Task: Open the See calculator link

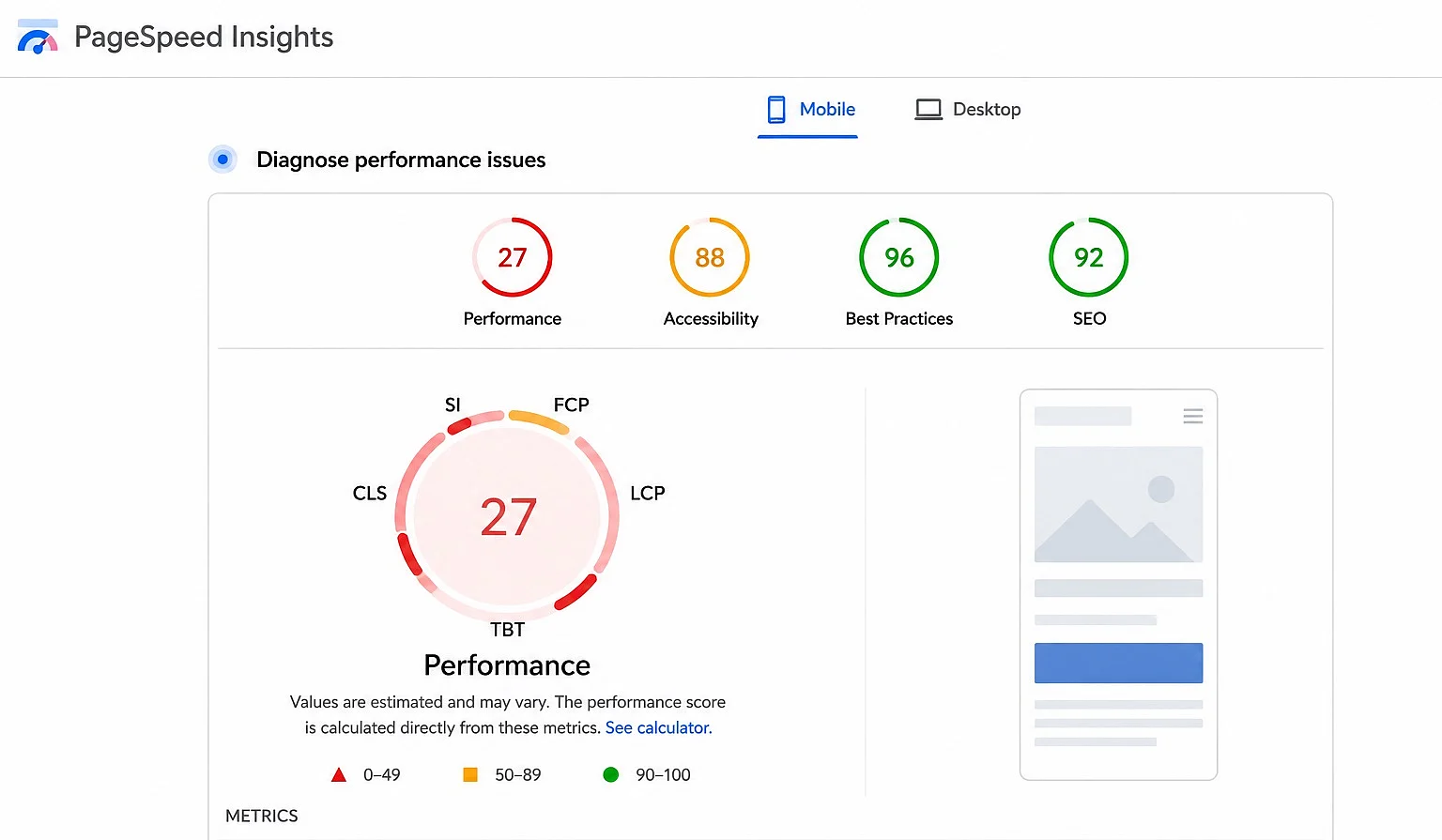Action: (x=659, y=728)
